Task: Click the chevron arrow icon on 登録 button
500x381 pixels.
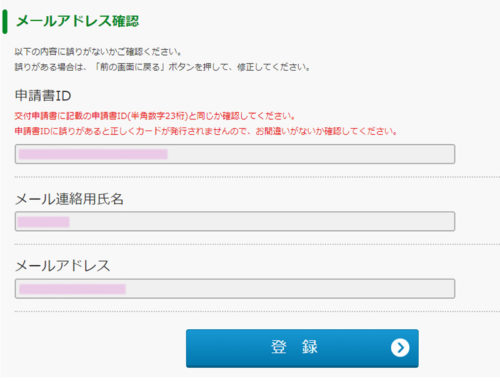Action: point(400,348)
